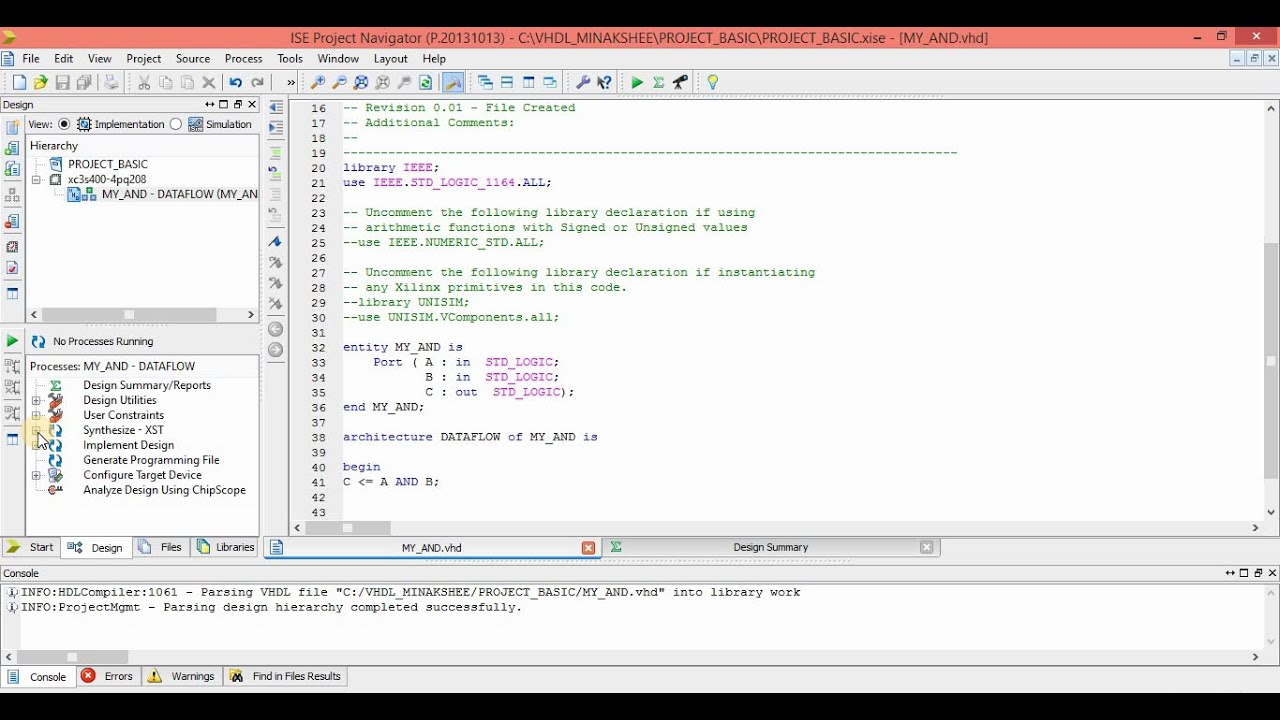Select the Simulation view radio button
The height and width of the screenshot is (720, 1280).
click(x=176, y=124)
